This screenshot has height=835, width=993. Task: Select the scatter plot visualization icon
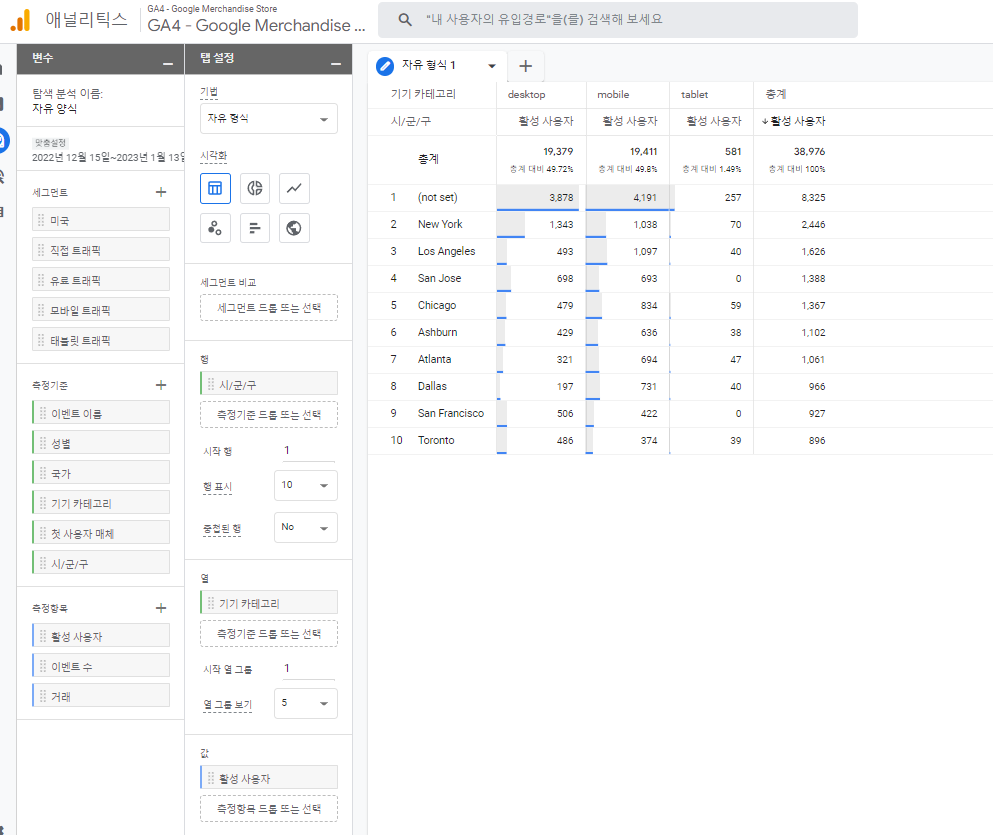point(215,228)
